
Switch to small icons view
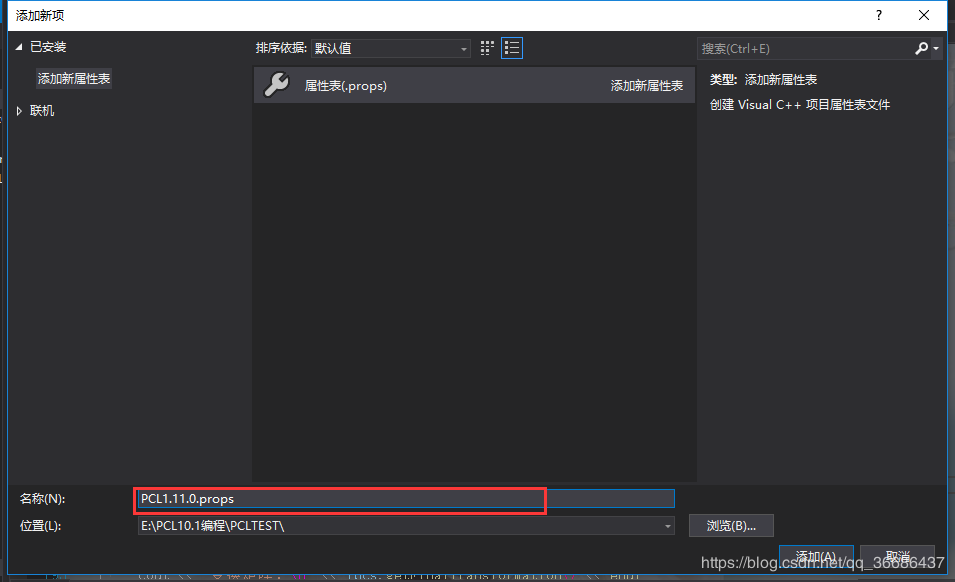click(487, 47)
